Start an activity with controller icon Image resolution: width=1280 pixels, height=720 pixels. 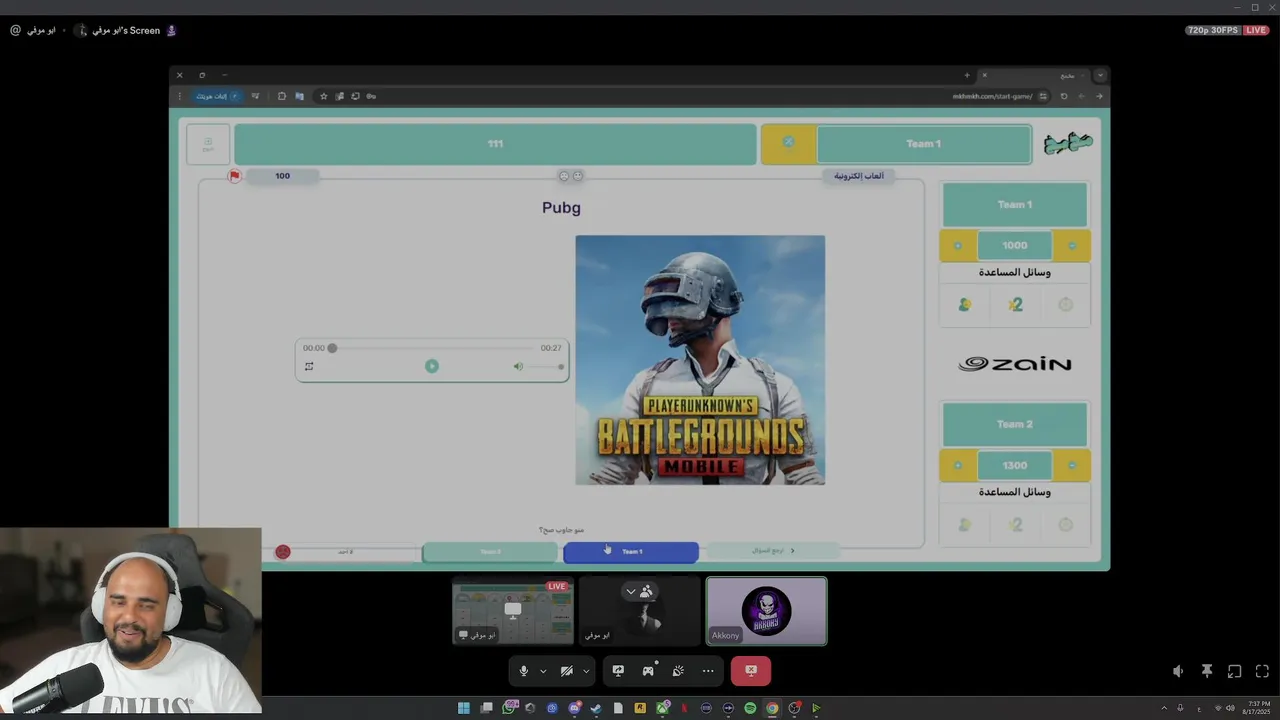click(x=648, y=671)
